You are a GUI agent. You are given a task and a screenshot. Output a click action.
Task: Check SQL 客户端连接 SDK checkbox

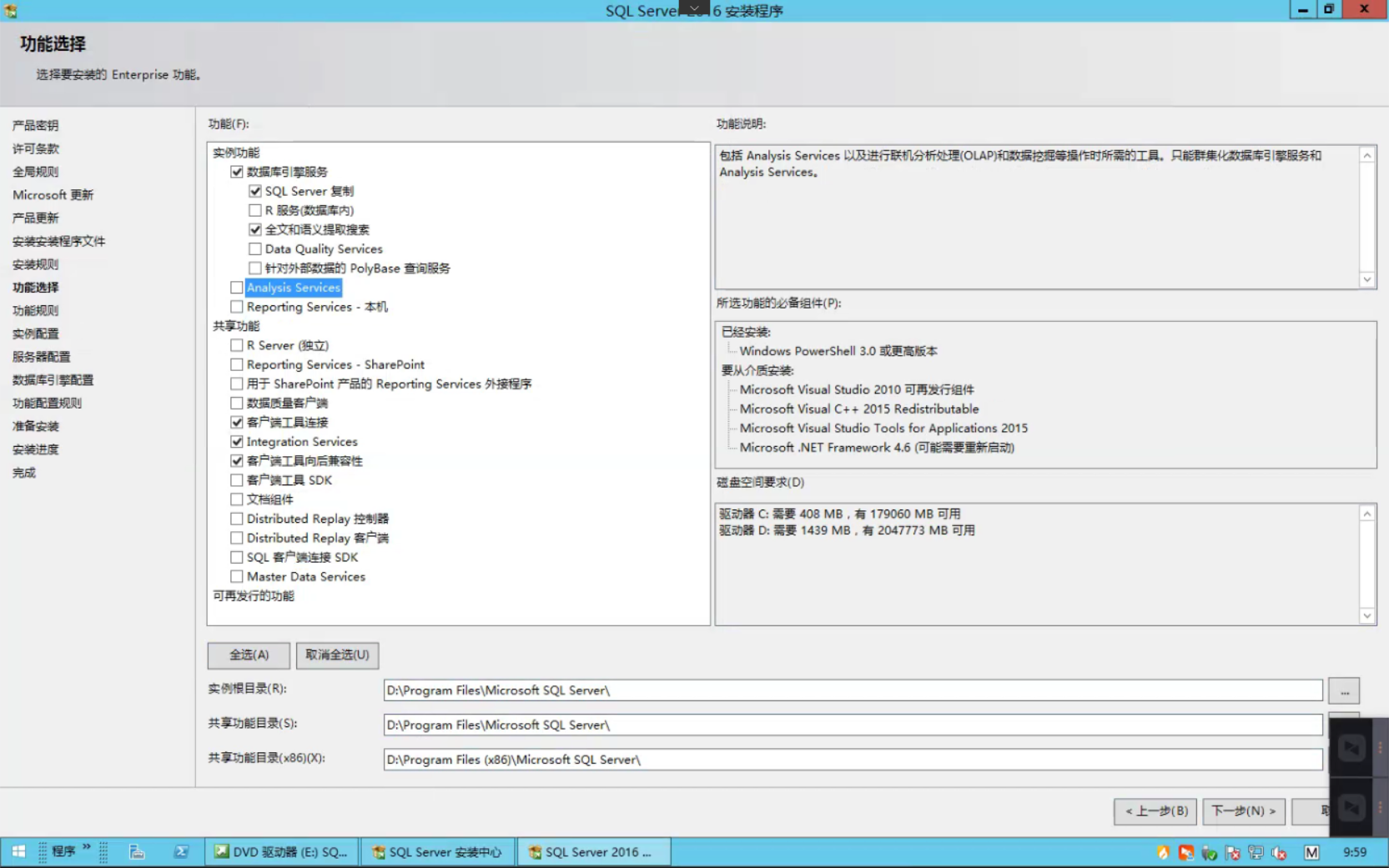237,557
